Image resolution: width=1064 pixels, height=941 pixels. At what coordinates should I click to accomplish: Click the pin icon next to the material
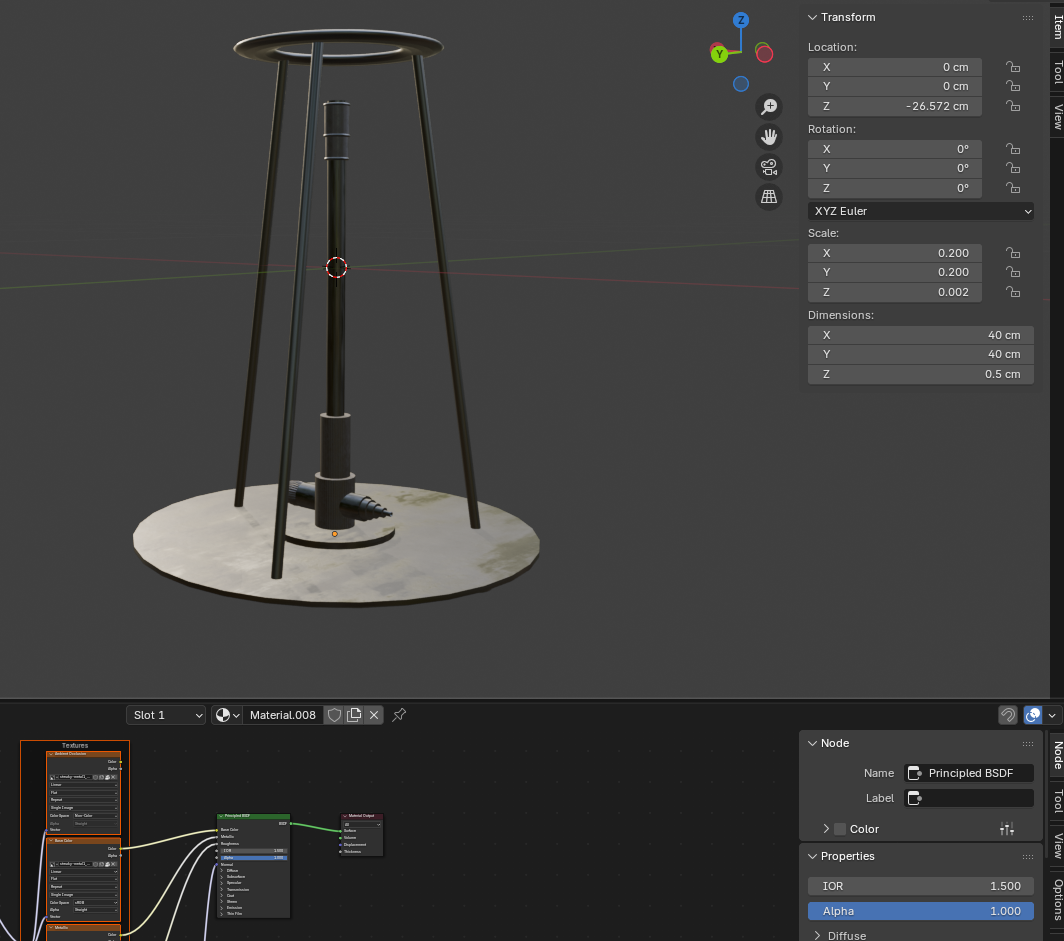coord(399,715)
